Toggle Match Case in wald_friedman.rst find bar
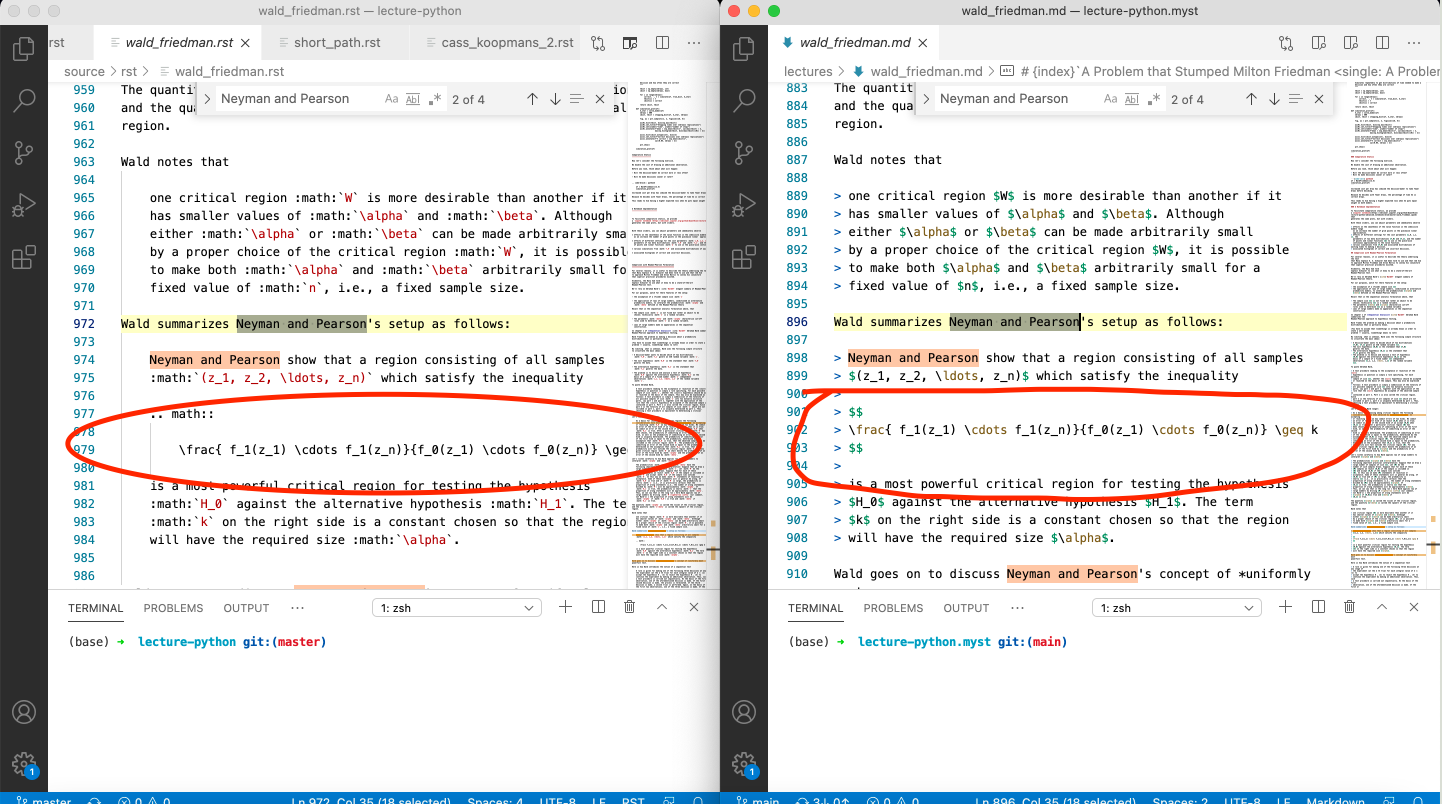This screenshot has height=804, width=1442. 391,99
